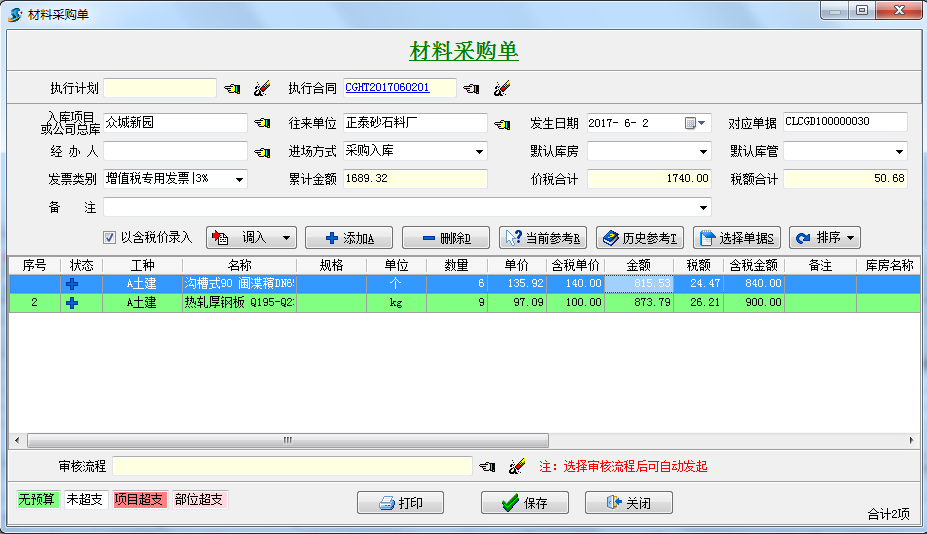Click the lookup hand icon beside 往来单位

[502, 124]
